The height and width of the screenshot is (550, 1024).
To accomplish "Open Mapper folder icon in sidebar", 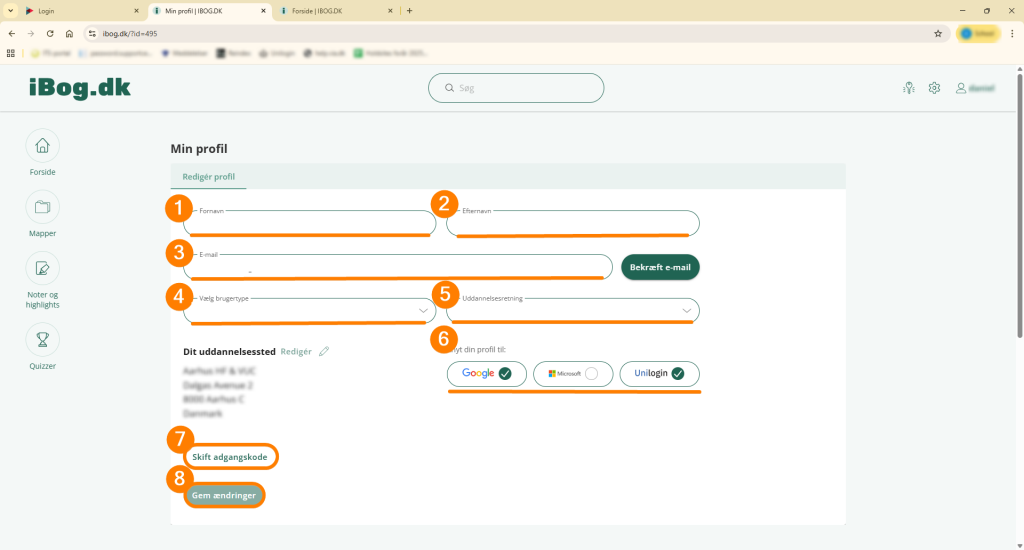I will pos(42,207).
